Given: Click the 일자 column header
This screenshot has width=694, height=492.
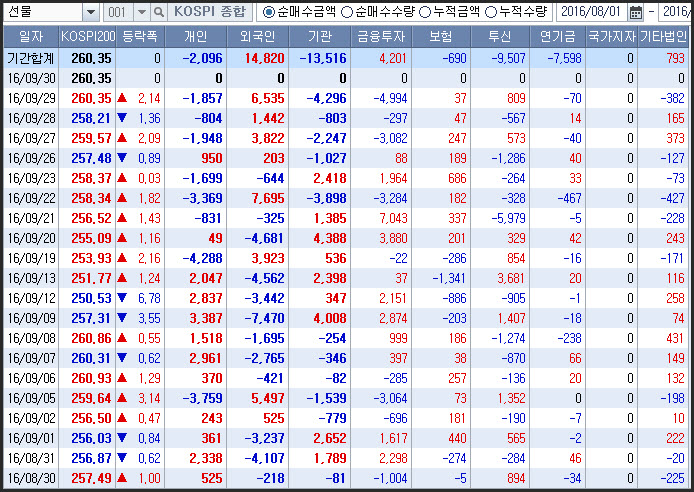Looking at the screenshot, I should [x=31, y=37].
